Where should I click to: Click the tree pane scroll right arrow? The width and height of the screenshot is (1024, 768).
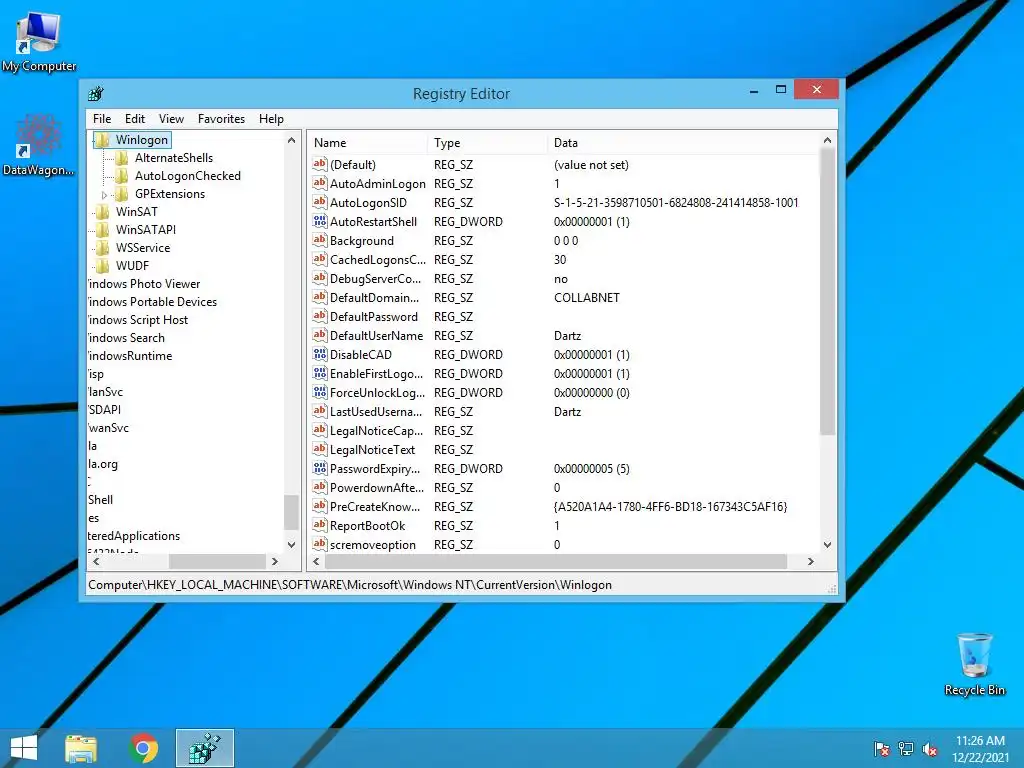[275, 561]
